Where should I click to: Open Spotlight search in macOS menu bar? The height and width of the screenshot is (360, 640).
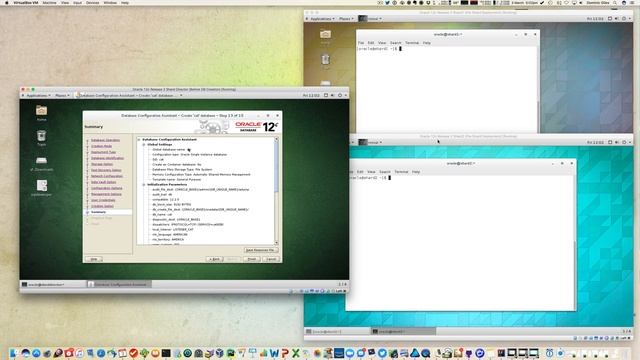point(615,3)
